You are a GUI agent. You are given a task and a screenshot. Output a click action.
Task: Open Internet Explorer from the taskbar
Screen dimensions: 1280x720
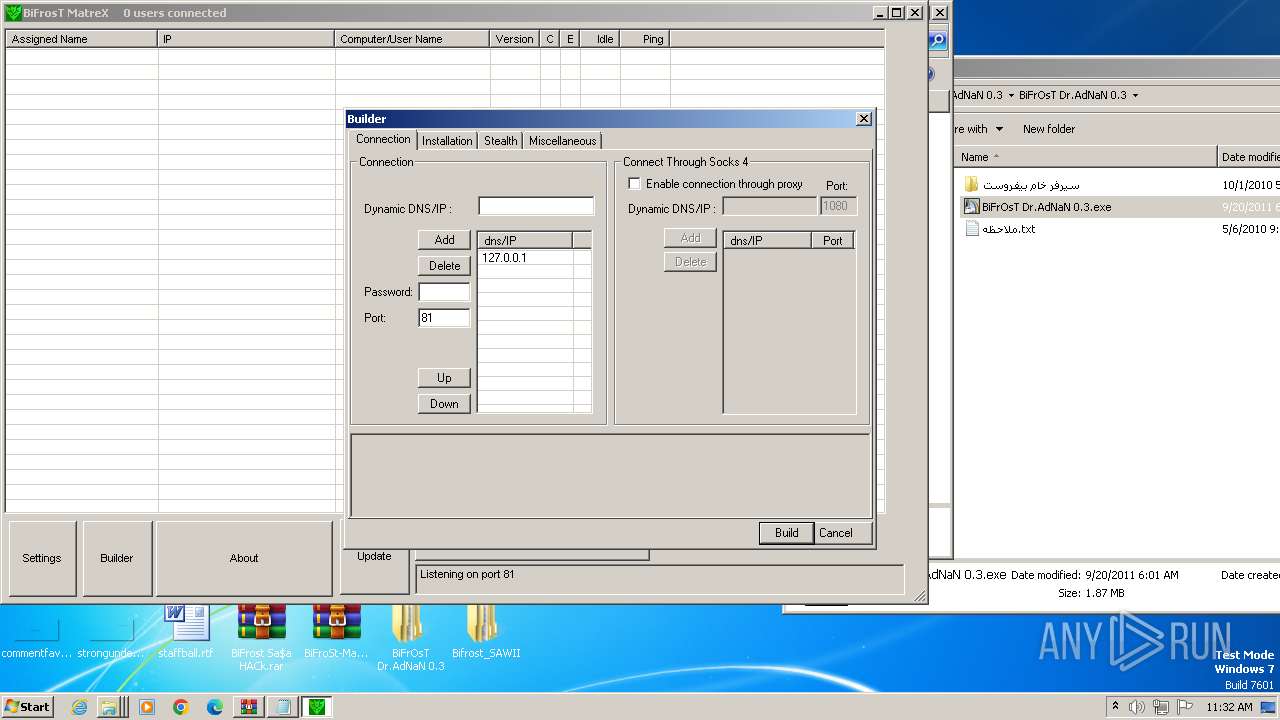point(79,707)
